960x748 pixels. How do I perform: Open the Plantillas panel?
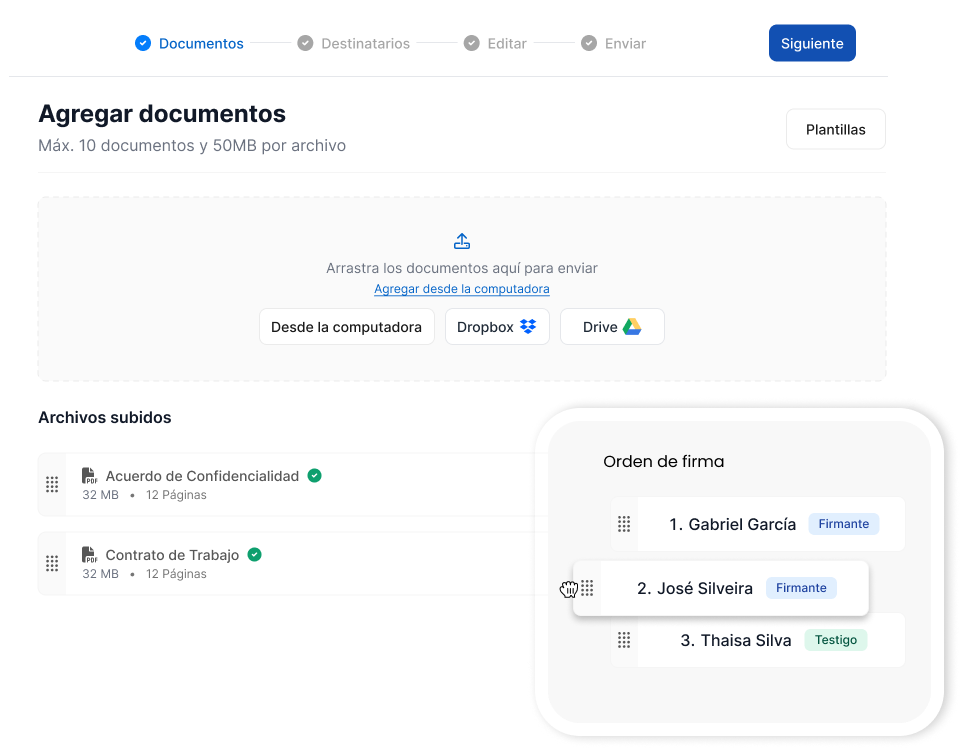point(835,128)
